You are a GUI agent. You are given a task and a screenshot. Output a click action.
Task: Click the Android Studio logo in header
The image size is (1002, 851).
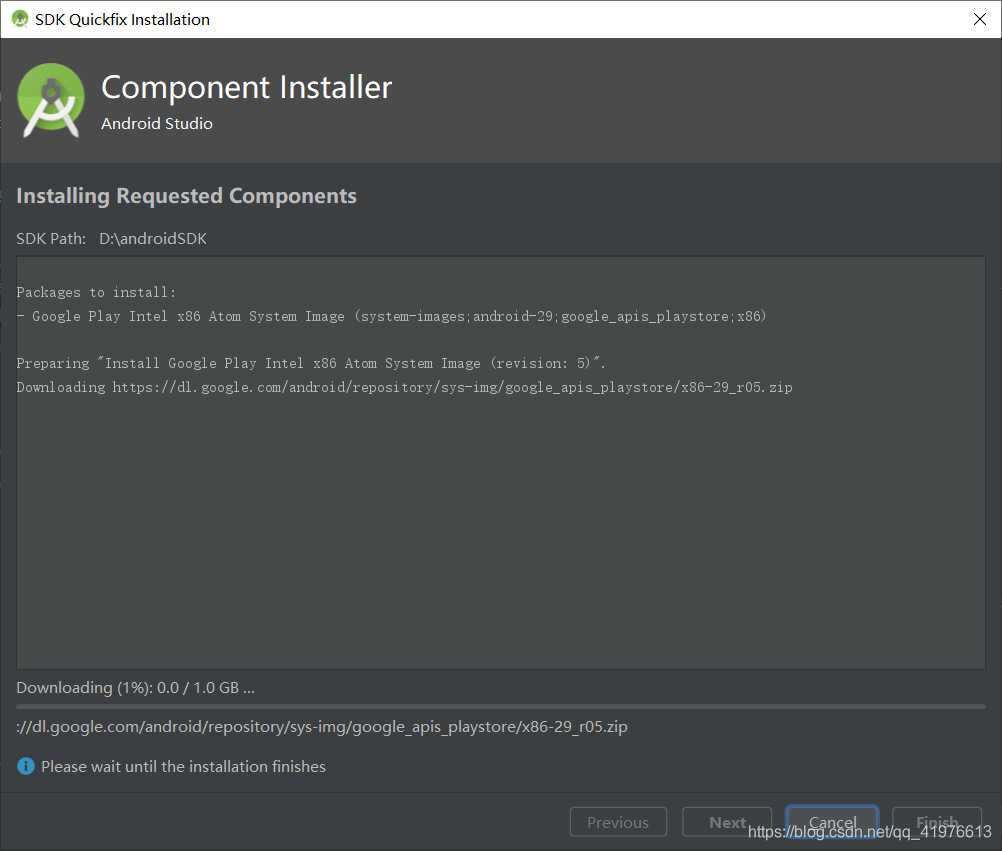tap(51, 99)
